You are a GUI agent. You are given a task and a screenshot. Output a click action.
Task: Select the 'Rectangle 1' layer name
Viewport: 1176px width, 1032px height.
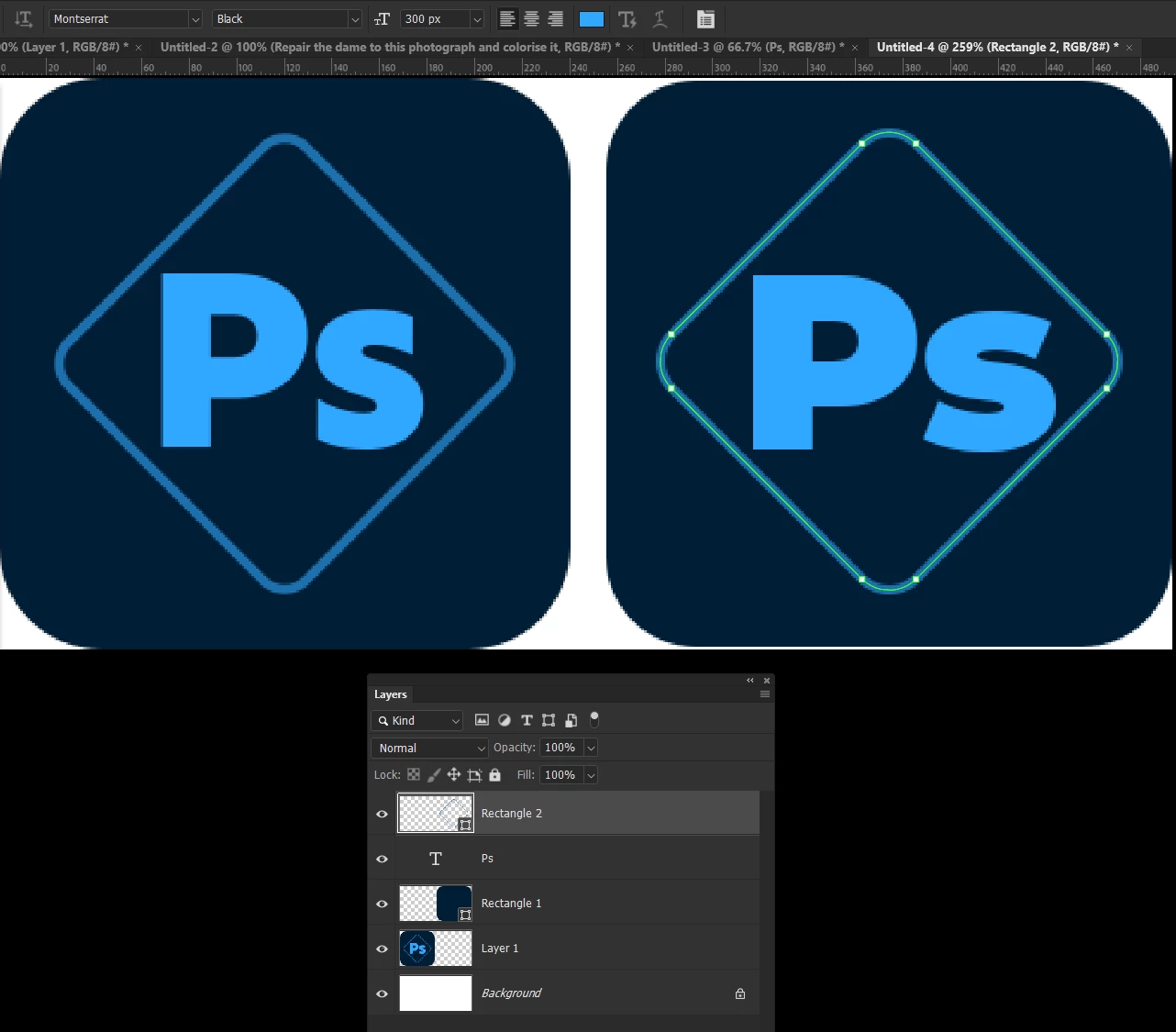coord(511,904)
